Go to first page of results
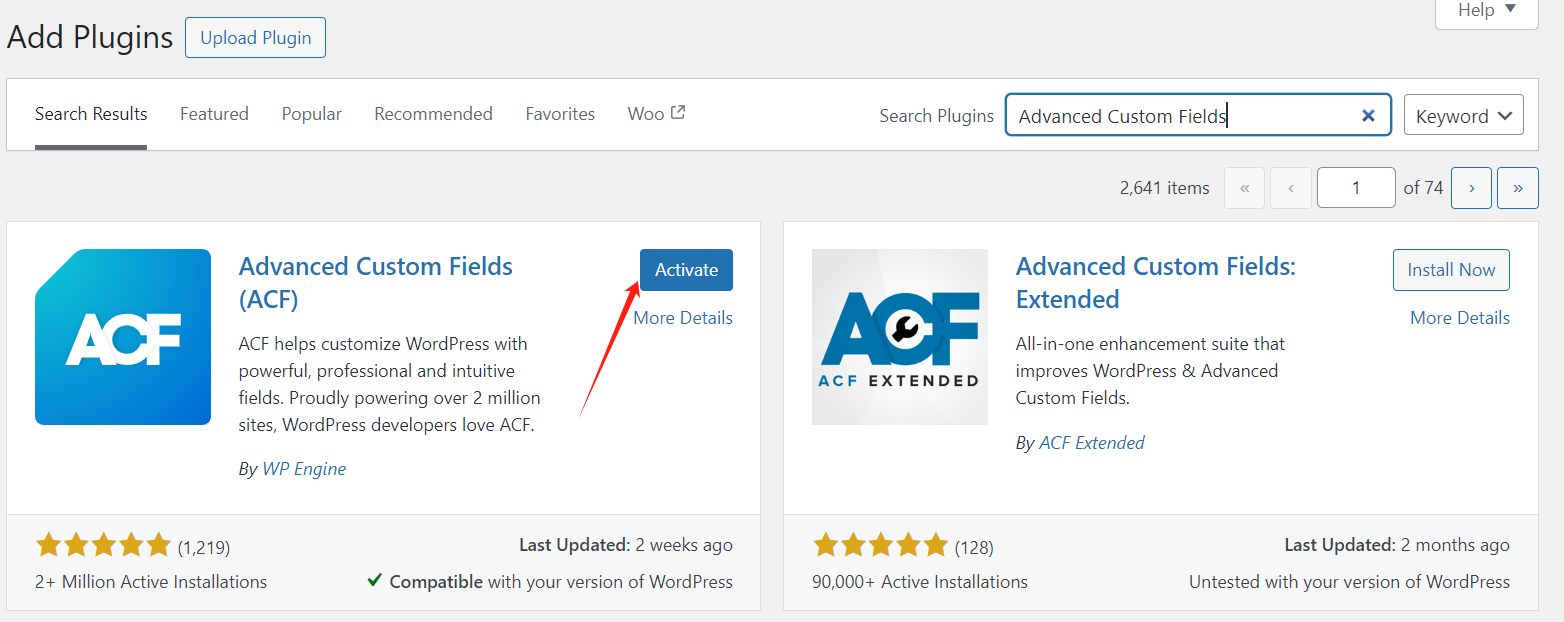 click(1244, 188)
